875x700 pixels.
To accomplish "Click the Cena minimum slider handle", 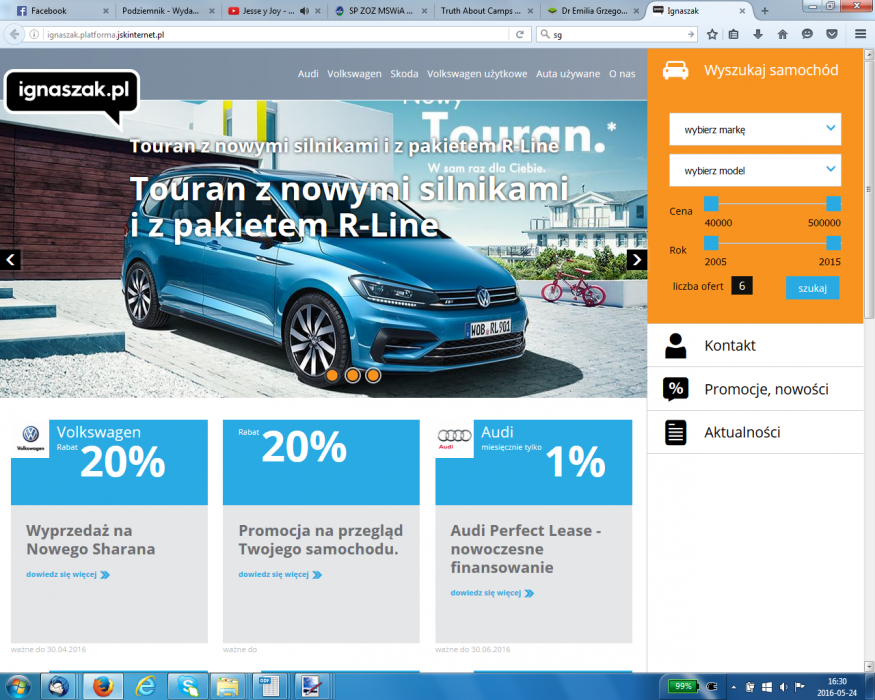I will coord(711,203).
